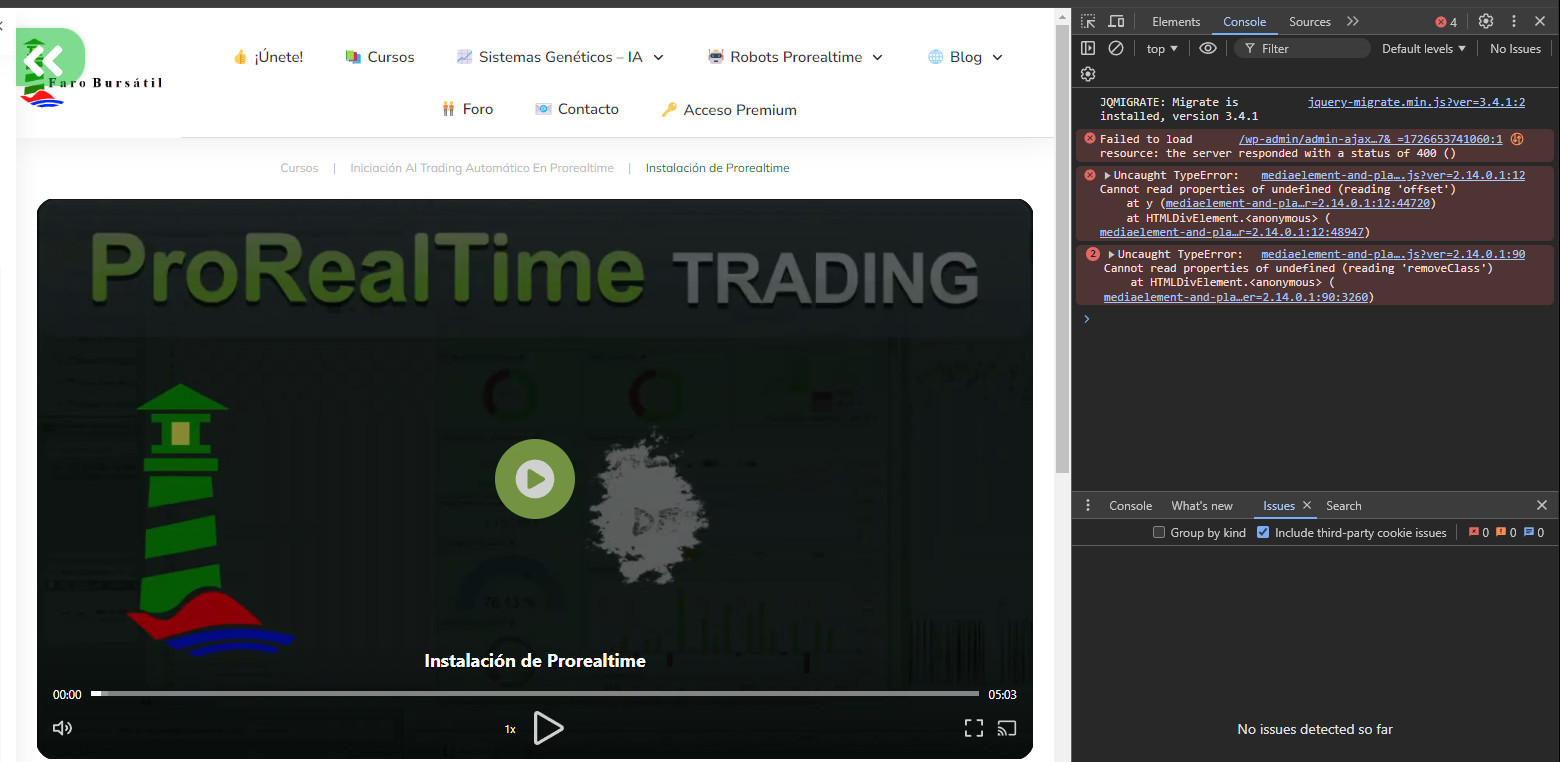Open the Search drawer tab

[1344, 505]
